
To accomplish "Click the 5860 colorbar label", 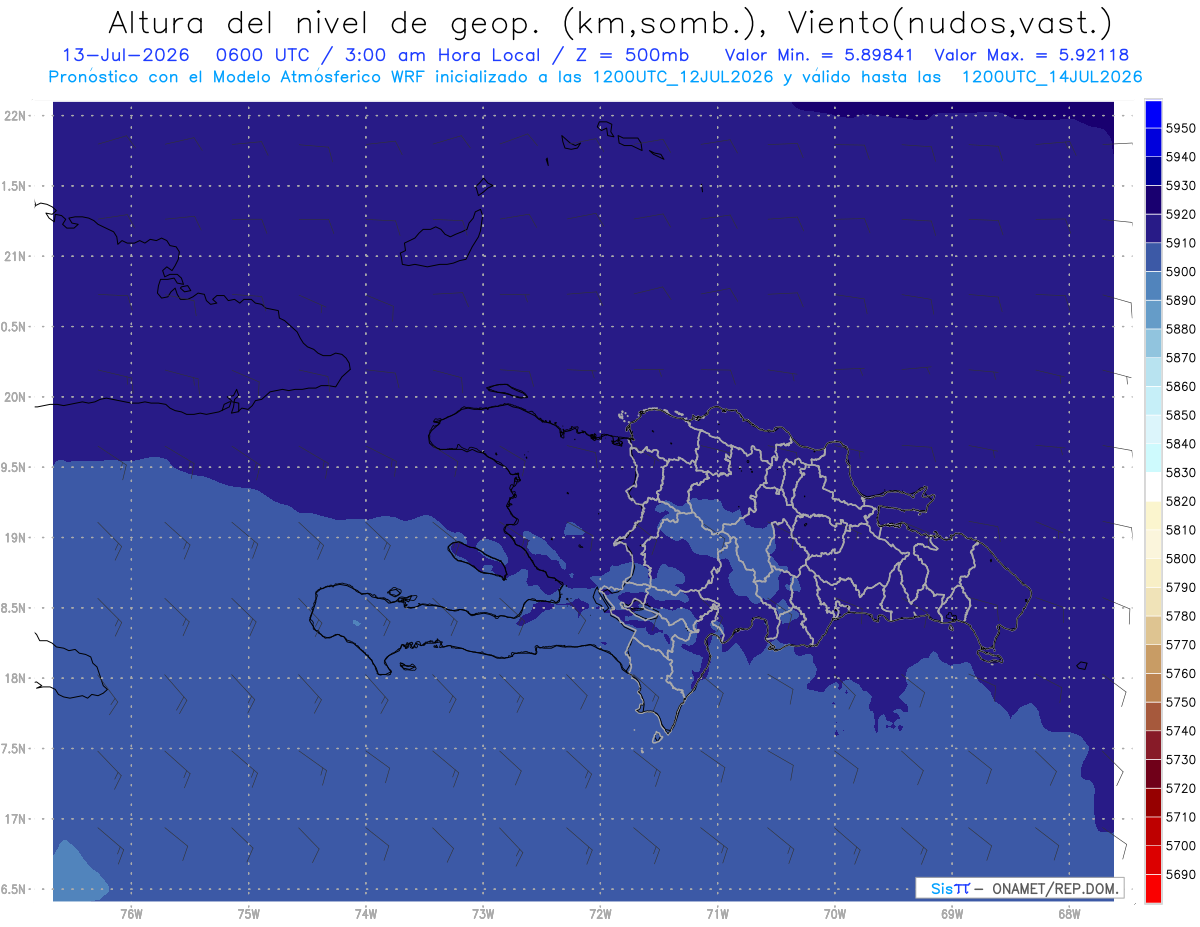I will pyautogui.click(x=1180, y=386).
